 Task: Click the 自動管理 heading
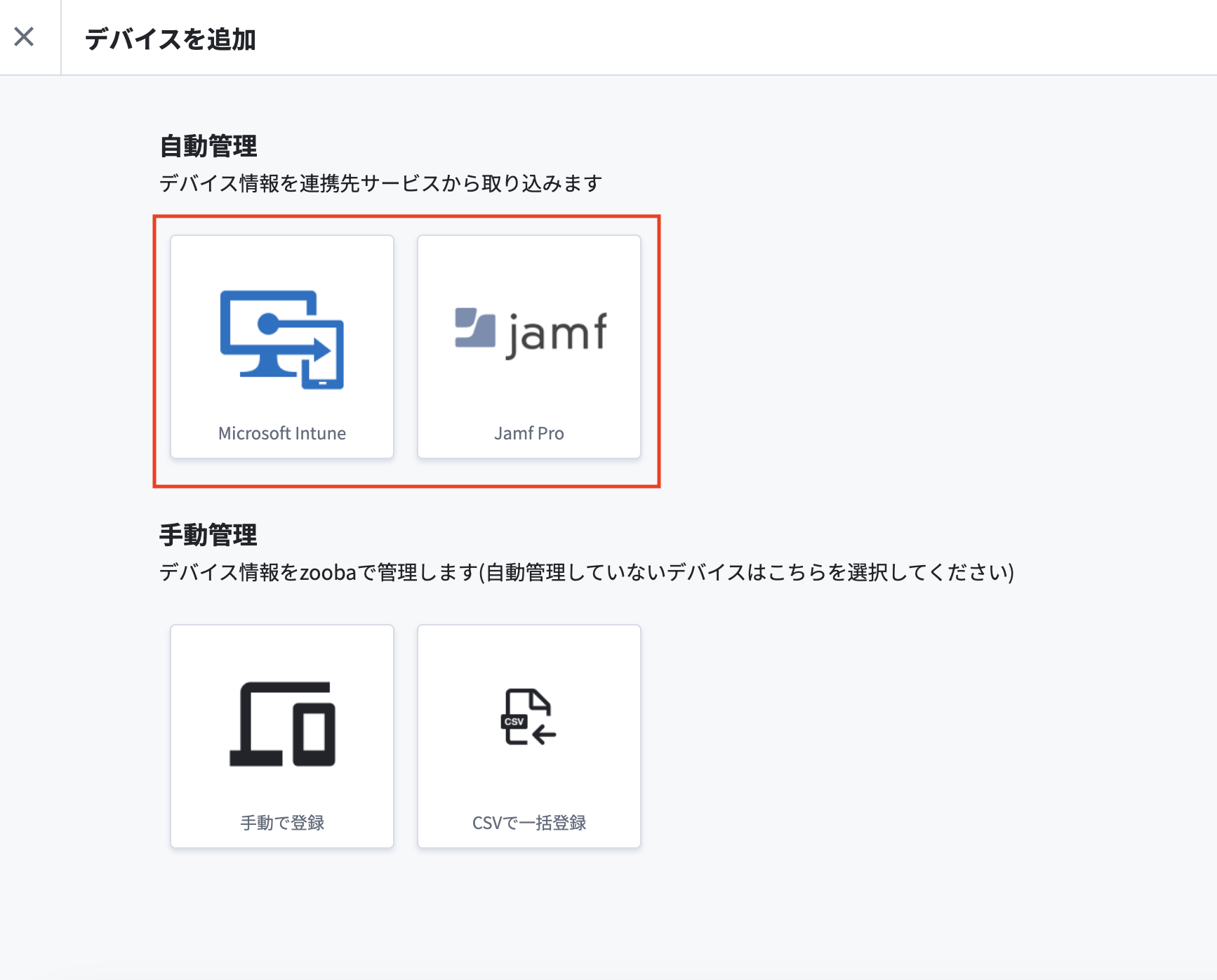208,146
